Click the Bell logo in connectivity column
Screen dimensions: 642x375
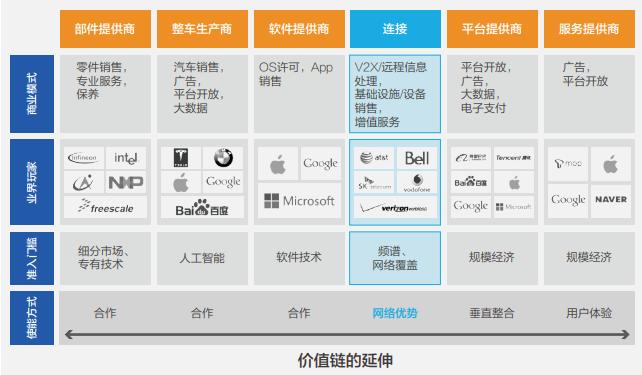click(x=417, y=158)
